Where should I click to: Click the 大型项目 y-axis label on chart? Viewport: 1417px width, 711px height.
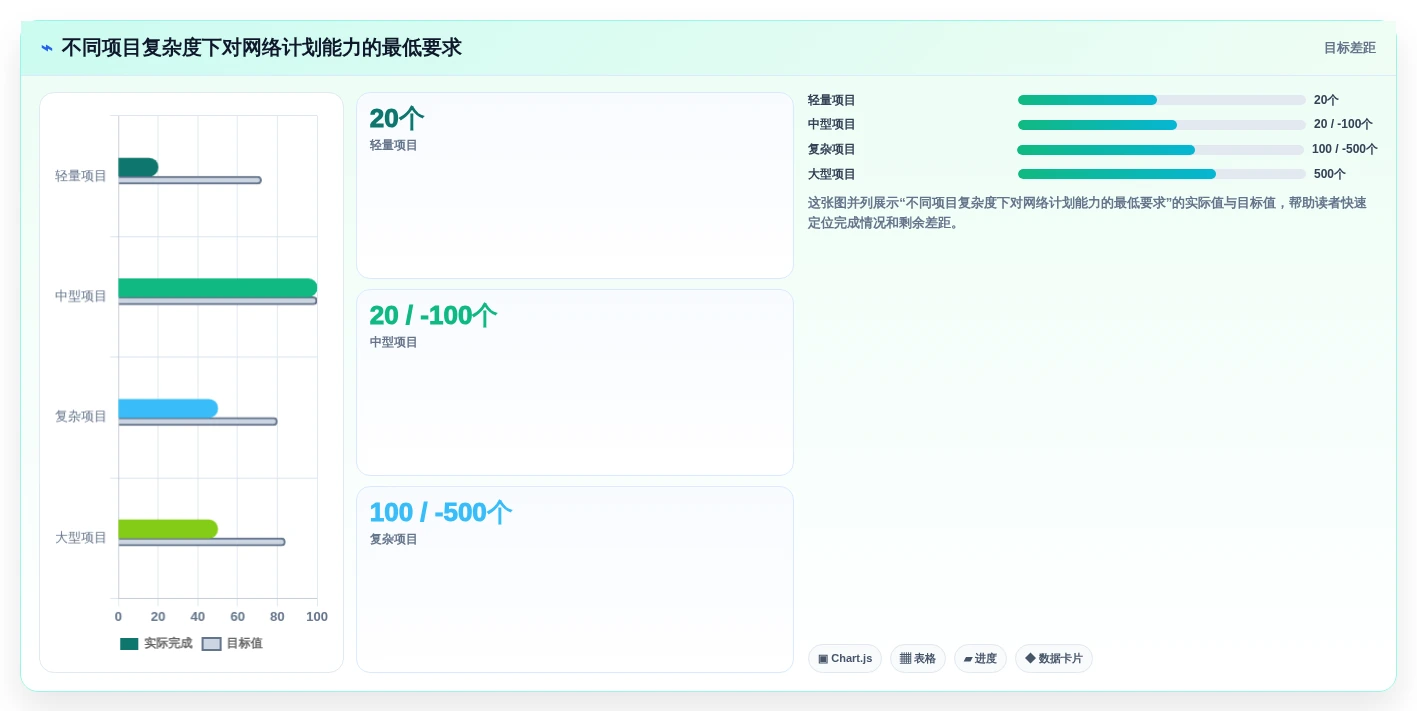(81, 537)
